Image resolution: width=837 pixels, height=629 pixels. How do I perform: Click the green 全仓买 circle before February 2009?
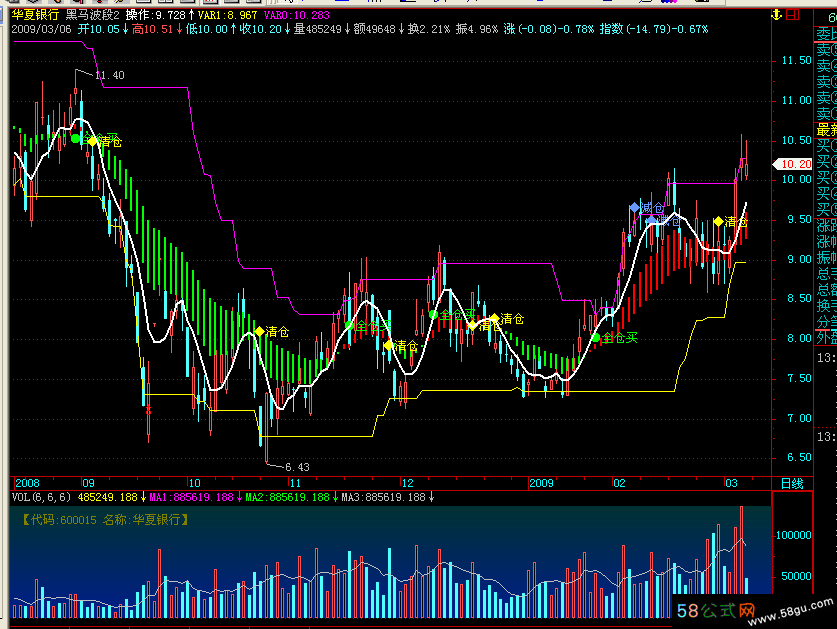(596, 337)
